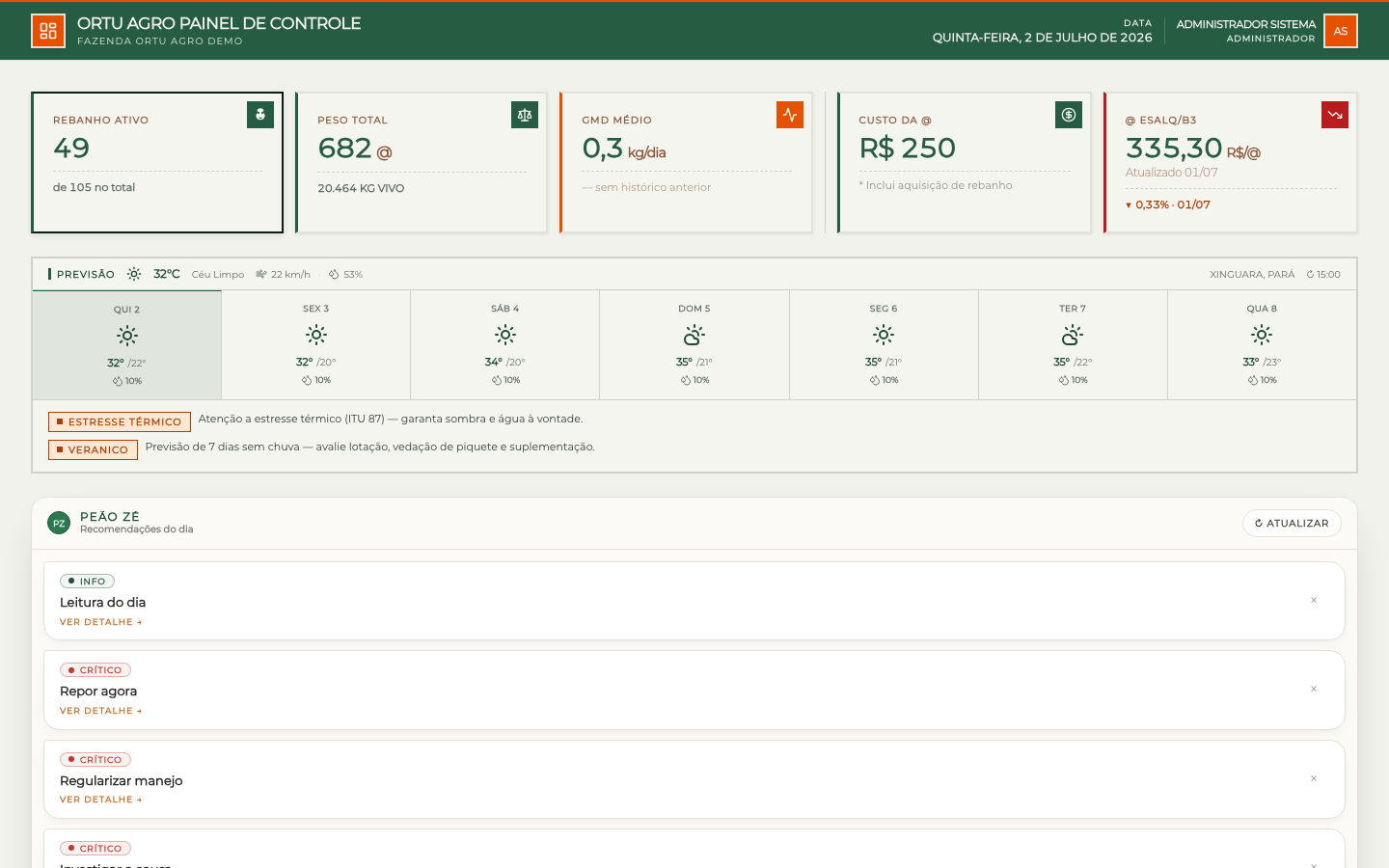Select the SEG 6 forecast day

pos(884,345)
